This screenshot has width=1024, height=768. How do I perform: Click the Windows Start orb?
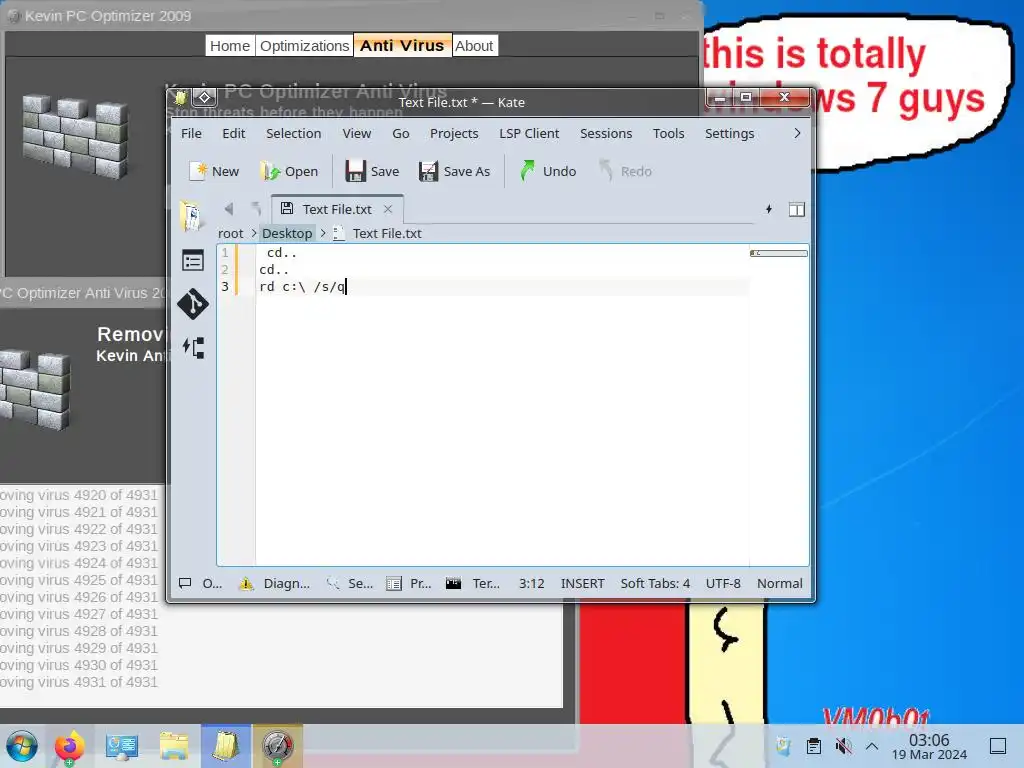(22, 746)
